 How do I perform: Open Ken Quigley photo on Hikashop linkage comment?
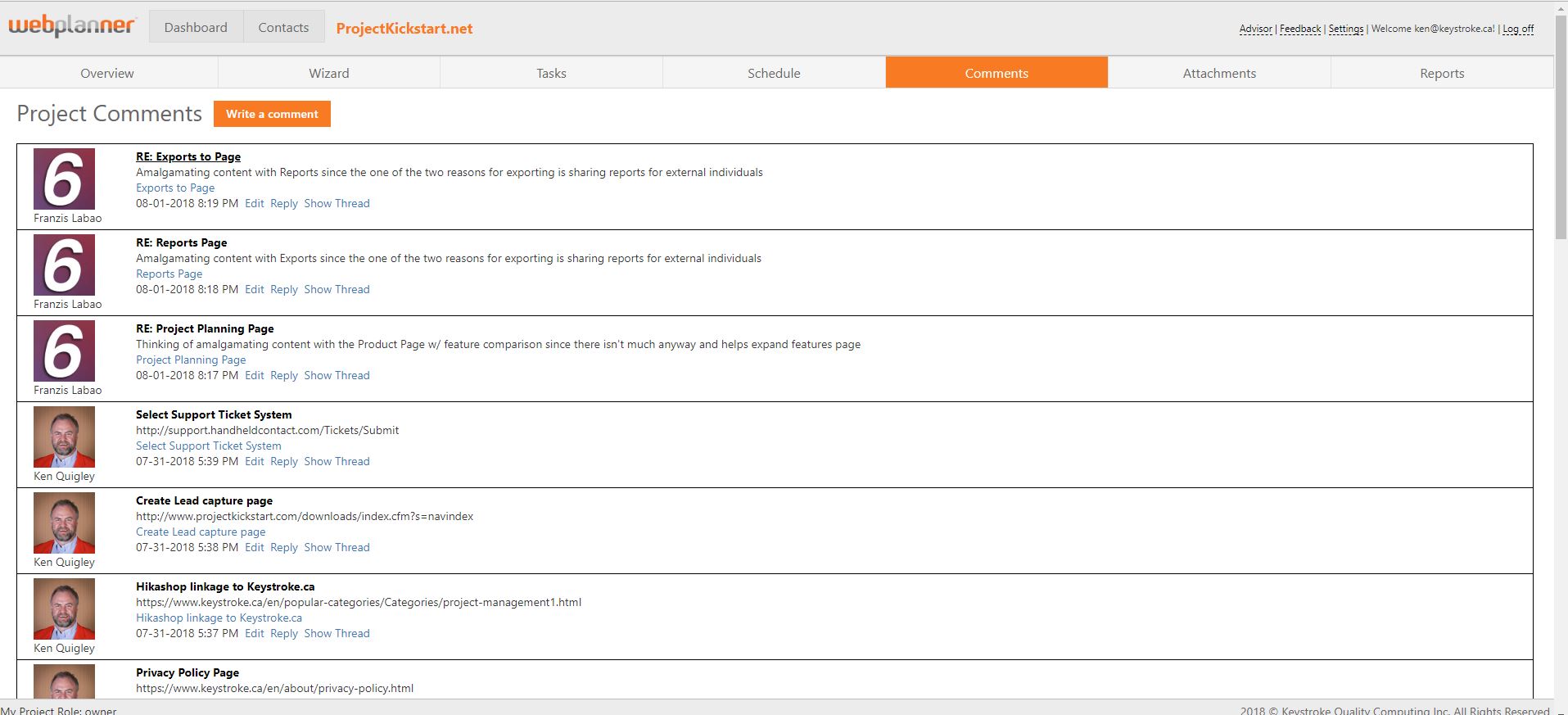(x=64, y=609)
